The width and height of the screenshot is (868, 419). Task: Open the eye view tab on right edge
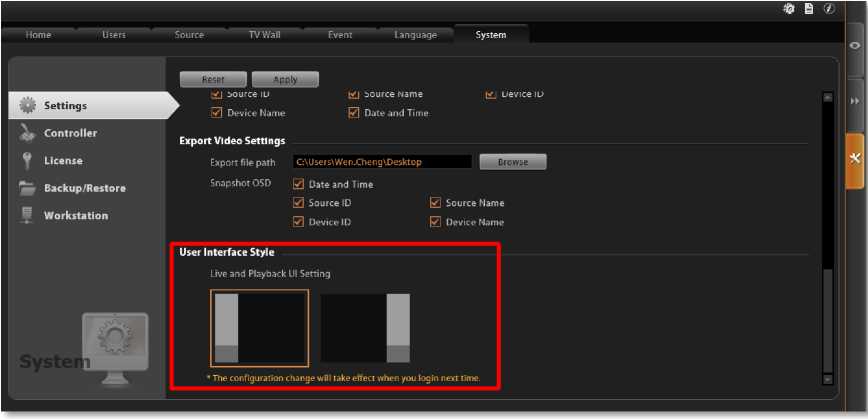855,45
